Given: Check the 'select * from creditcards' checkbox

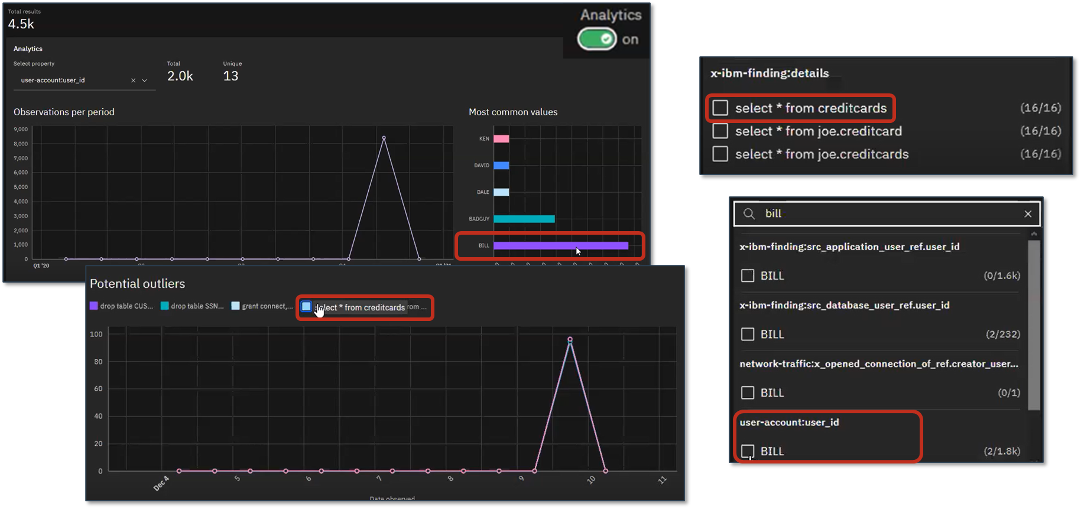Looking at the screenshot, I should pyautogui.click(x=720, y=107).
